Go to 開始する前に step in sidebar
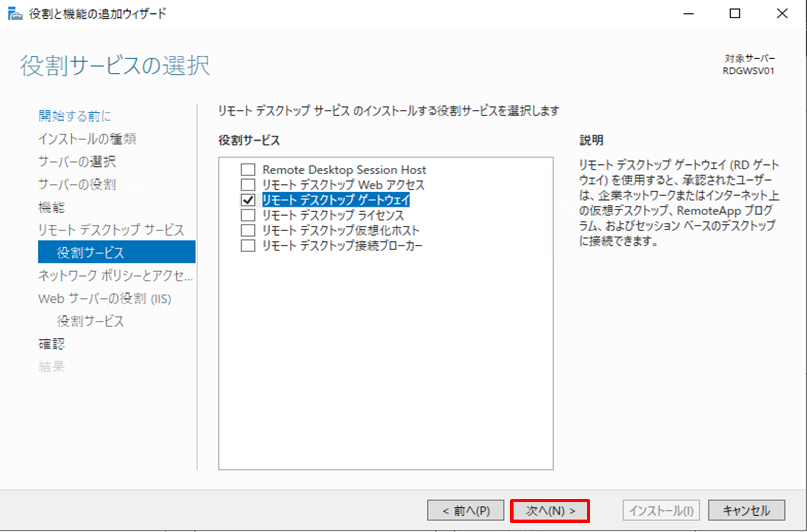 tap(75, 116)
